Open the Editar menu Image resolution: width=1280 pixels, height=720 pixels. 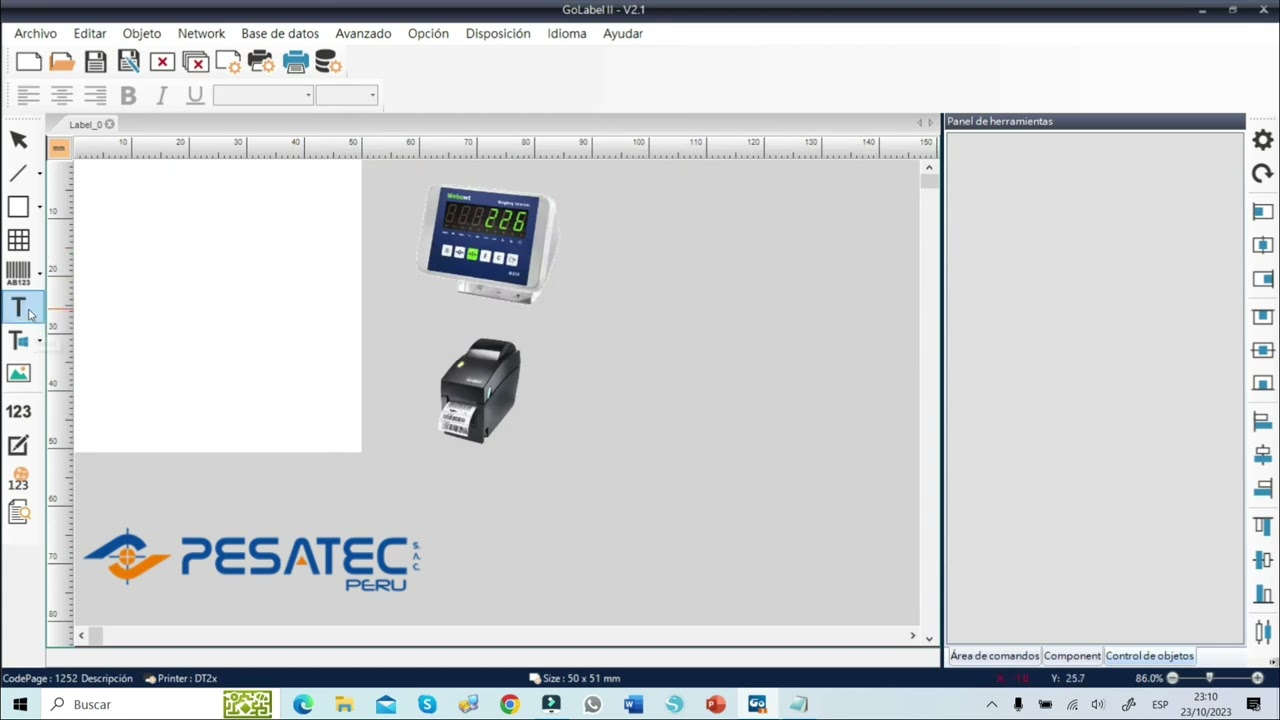90,33
